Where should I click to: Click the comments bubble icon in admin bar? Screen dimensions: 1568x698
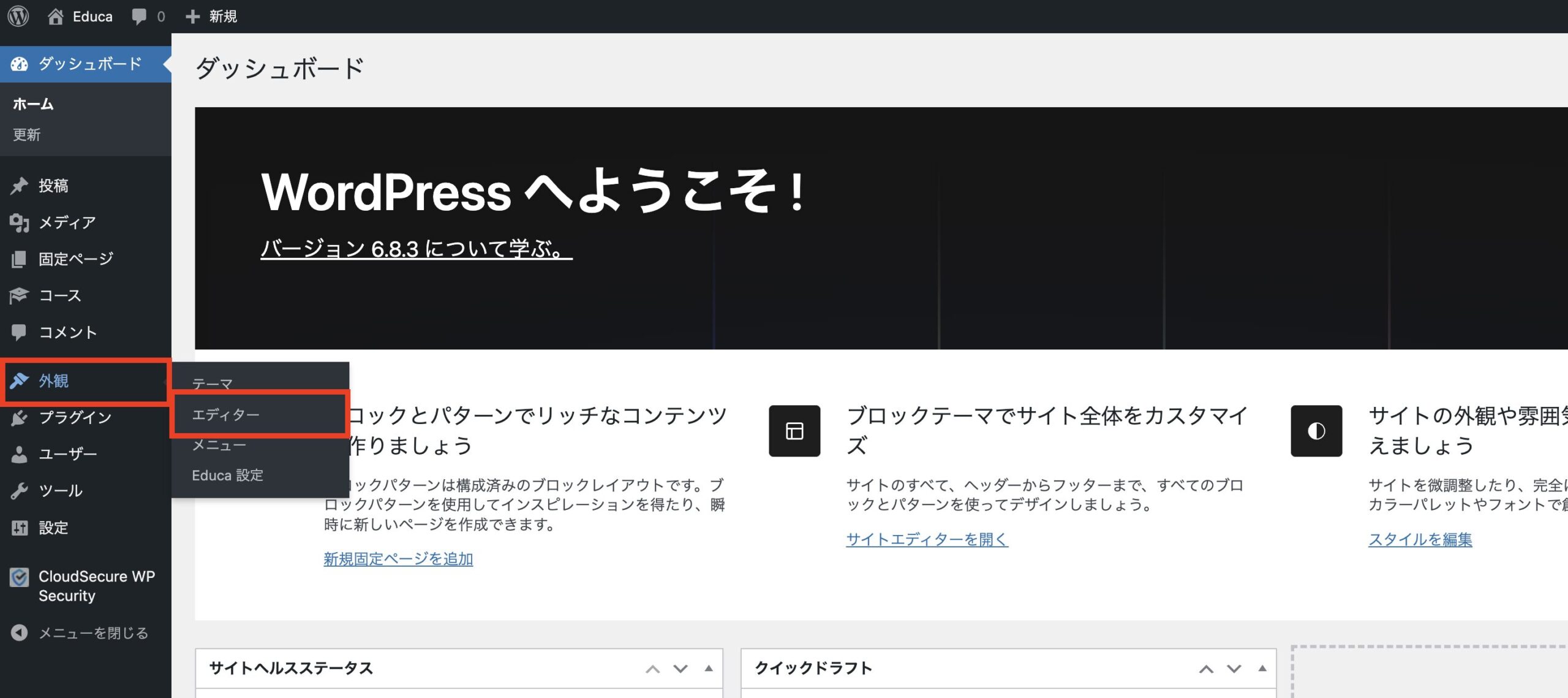139,16
